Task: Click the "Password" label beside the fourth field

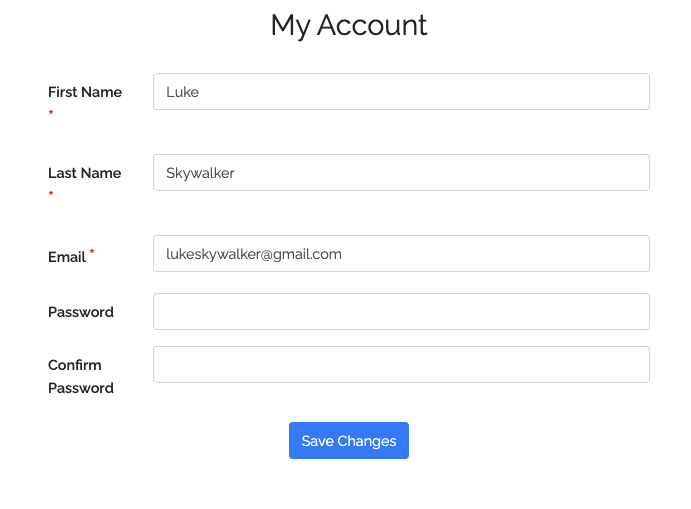Action: 81,312
